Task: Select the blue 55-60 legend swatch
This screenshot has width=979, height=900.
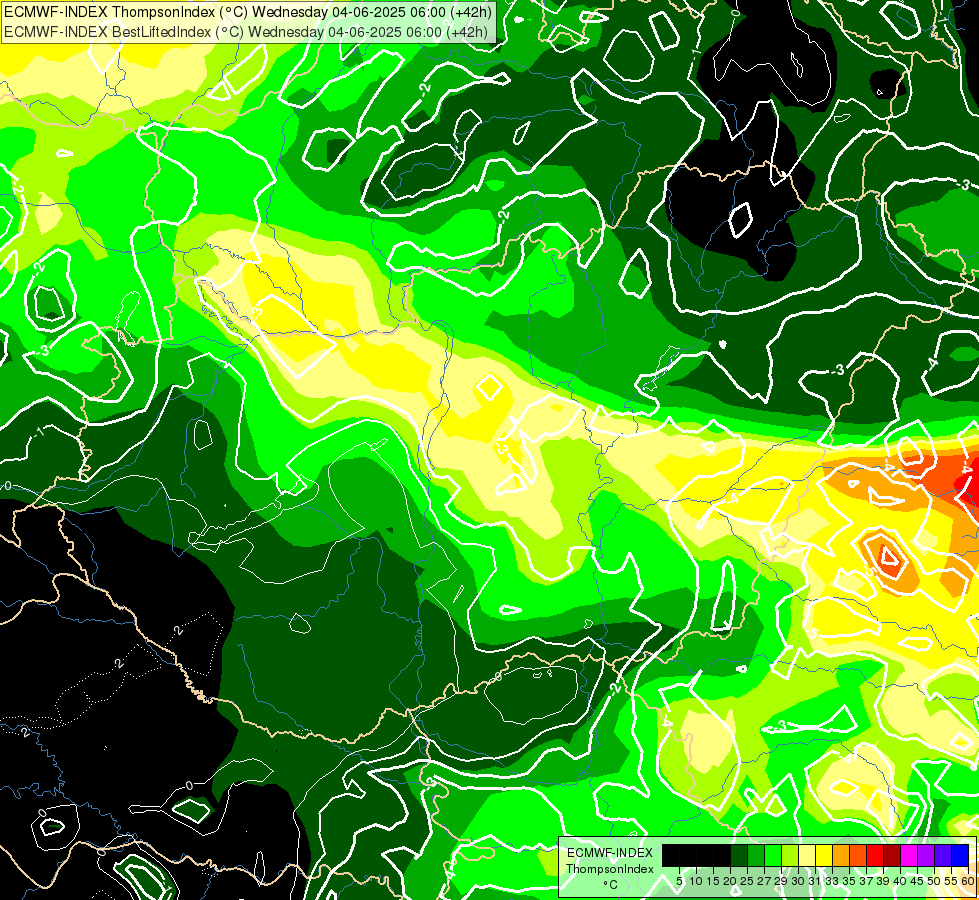Action: tap(960, 855)
